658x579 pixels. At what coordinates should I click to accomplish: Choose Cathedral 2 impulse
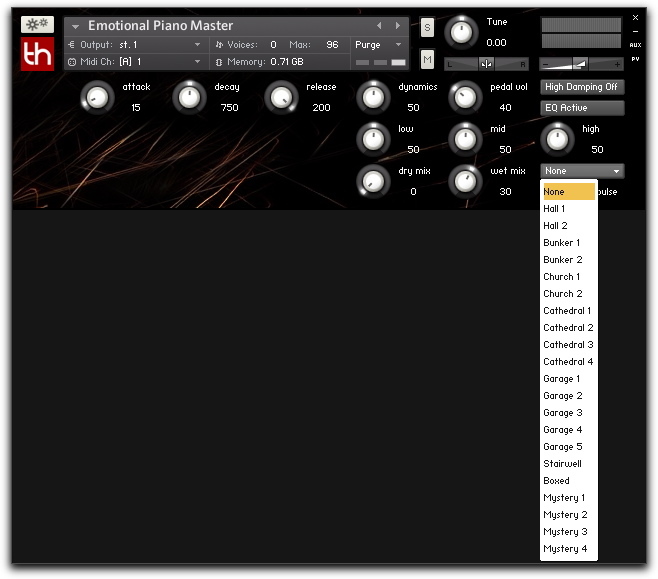tap(569, 328)
